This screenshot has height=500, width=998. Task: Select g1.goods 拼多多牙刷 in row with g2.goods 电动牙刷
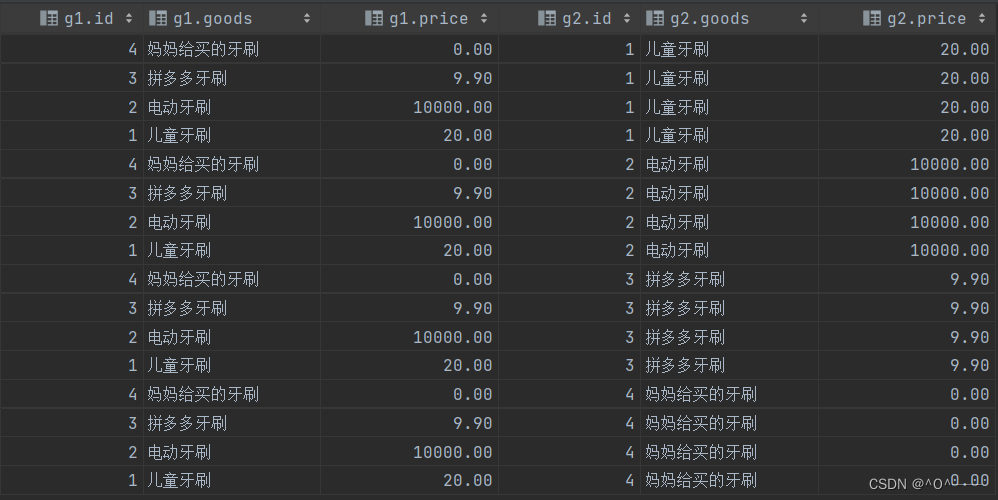(187, 193)
